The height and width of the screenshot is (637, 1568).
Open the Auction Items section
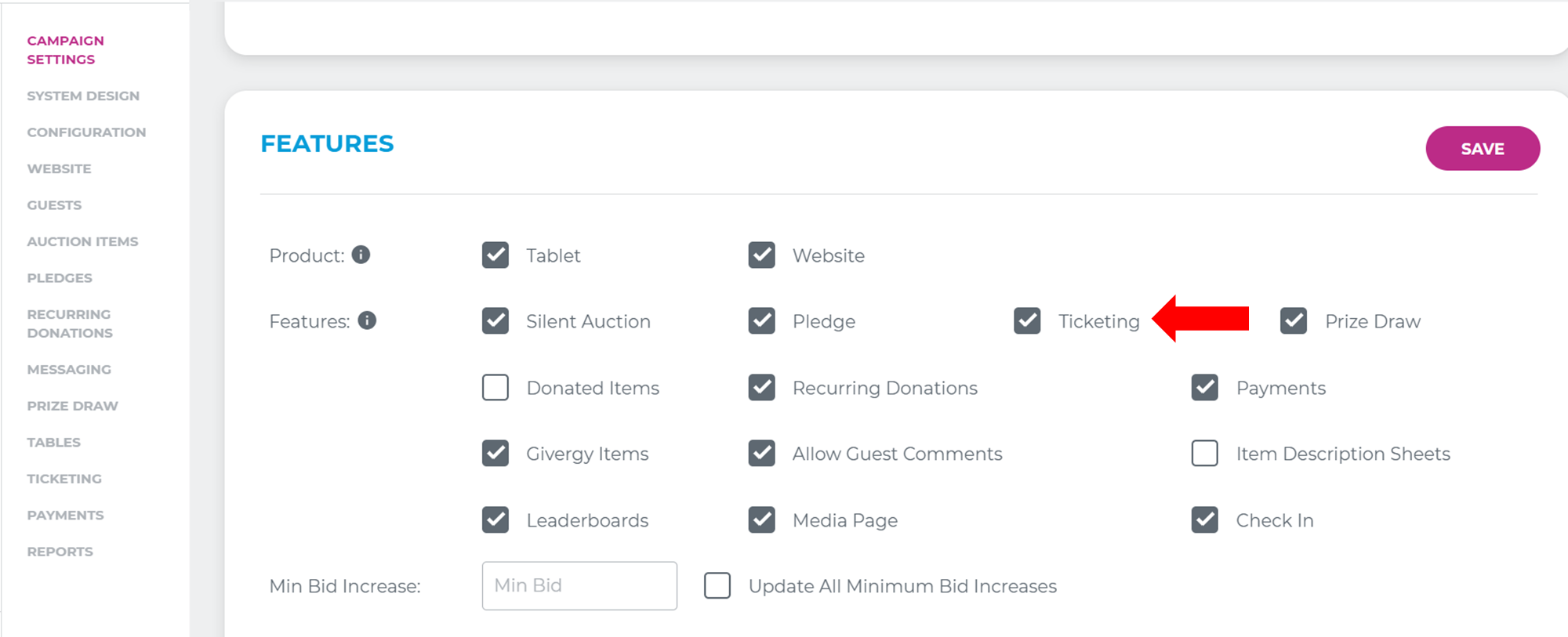pos(82,241)
